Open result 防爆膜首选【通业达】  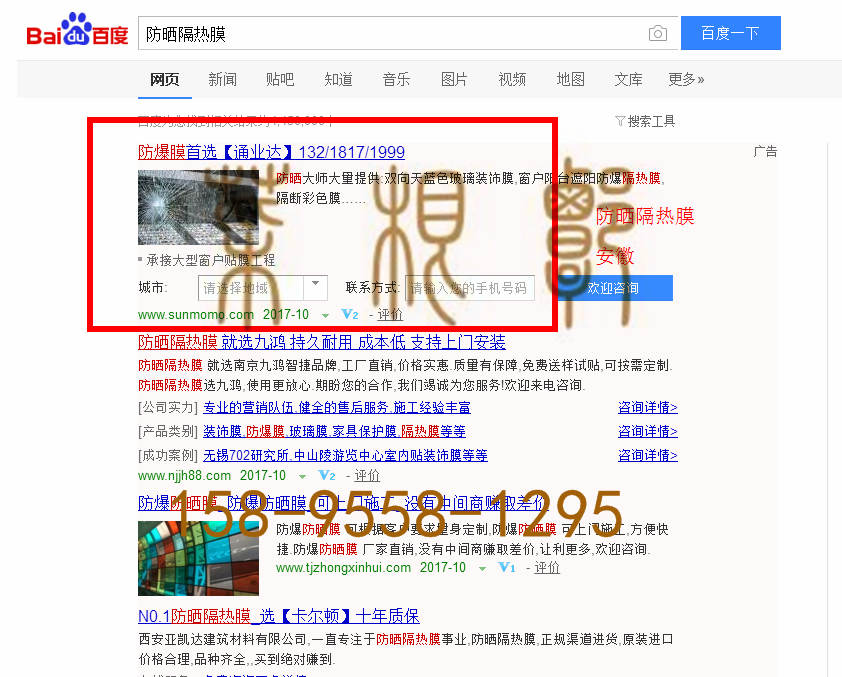(271, 152)
